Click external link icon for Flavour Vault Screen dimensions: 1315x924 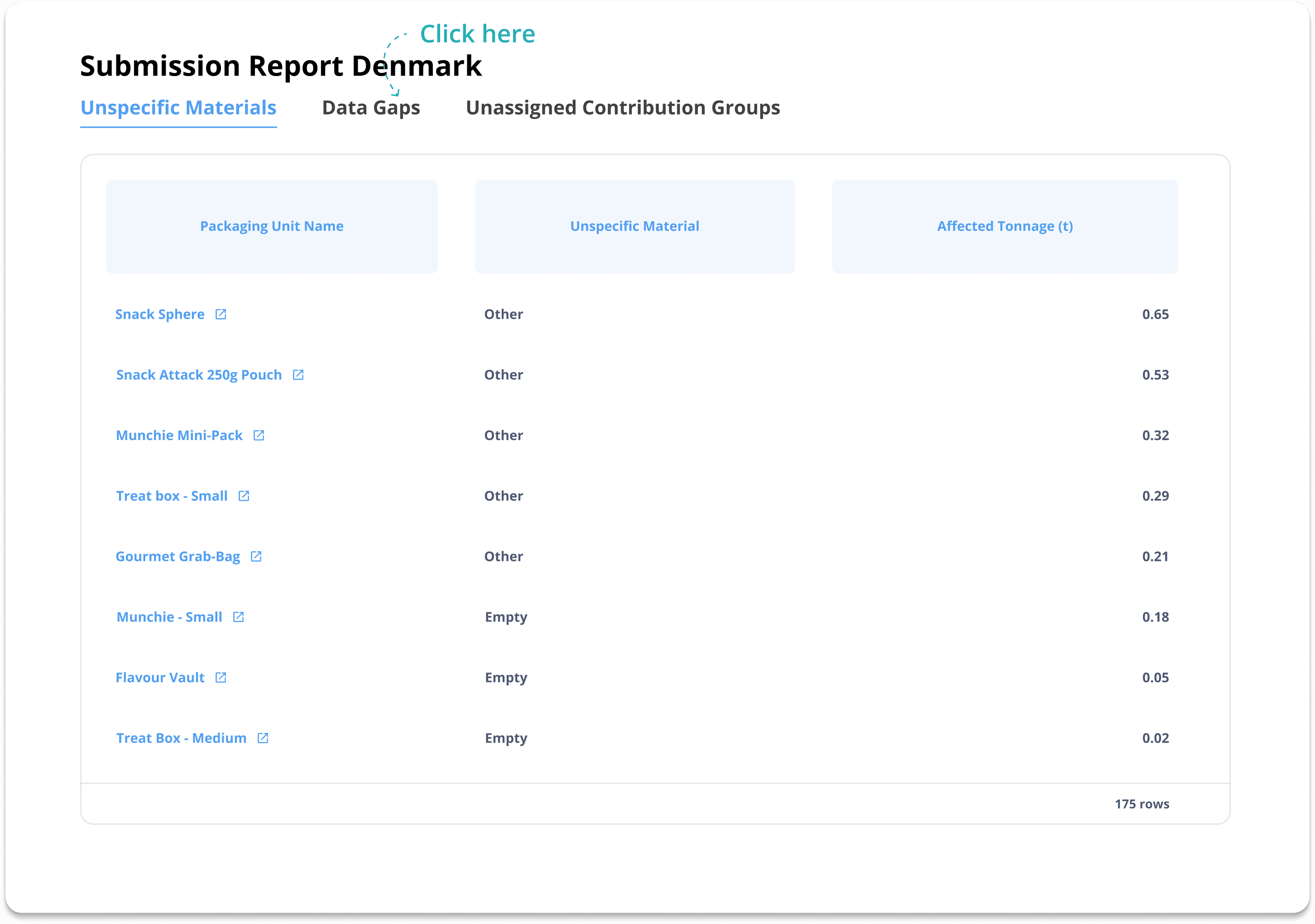pyautogui.click(x=221, y=678)
